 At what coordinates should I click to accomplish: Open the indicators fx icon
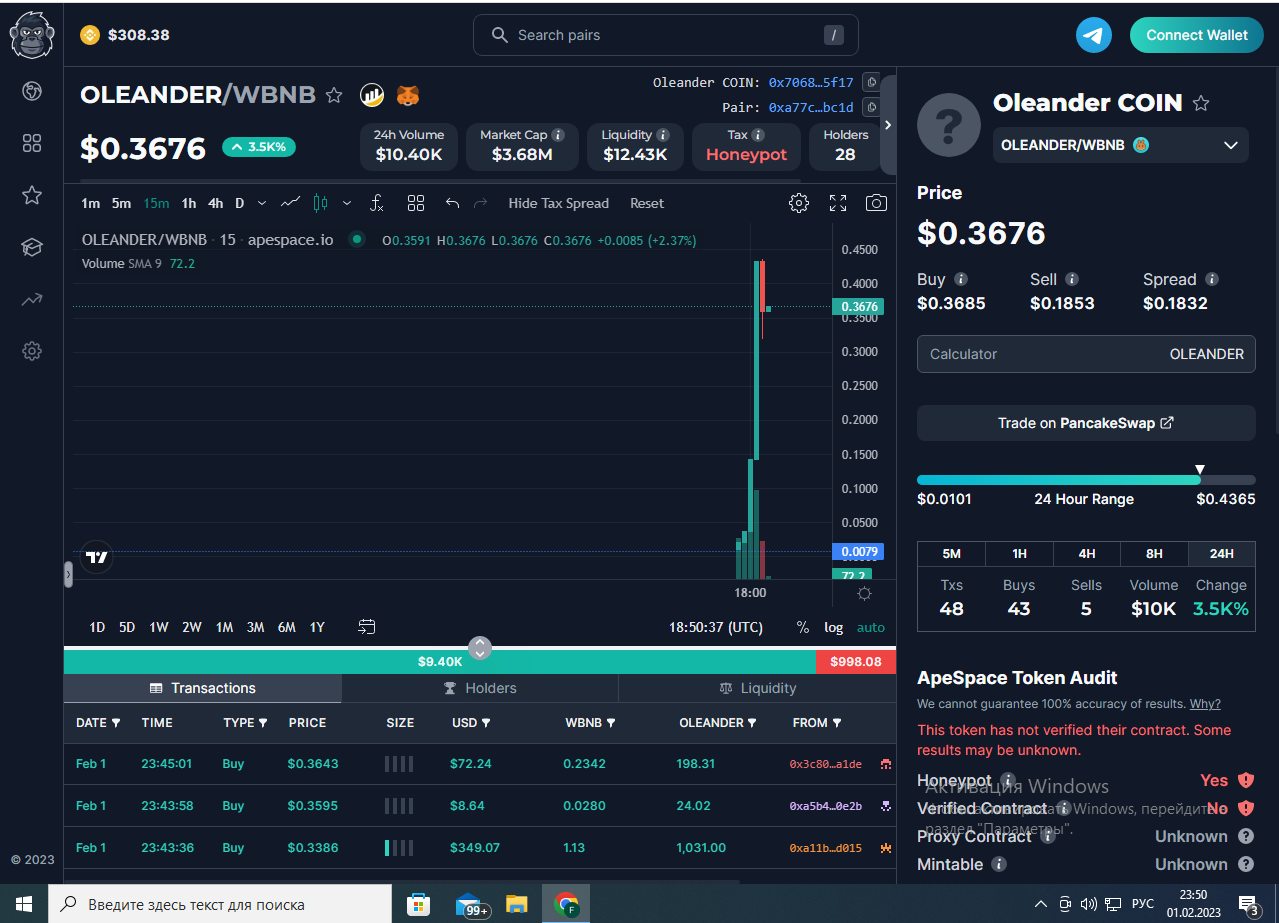[x=377, y=203]
